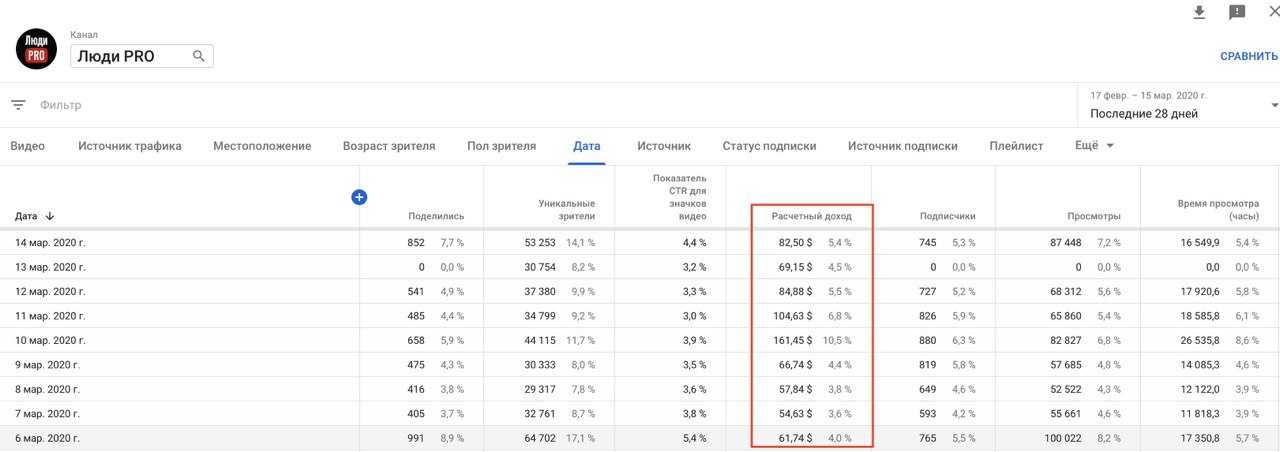The height and width of the screenshot is (452, 1280).
Task: Select the Дата tab
Action: (x=587, y=146)
